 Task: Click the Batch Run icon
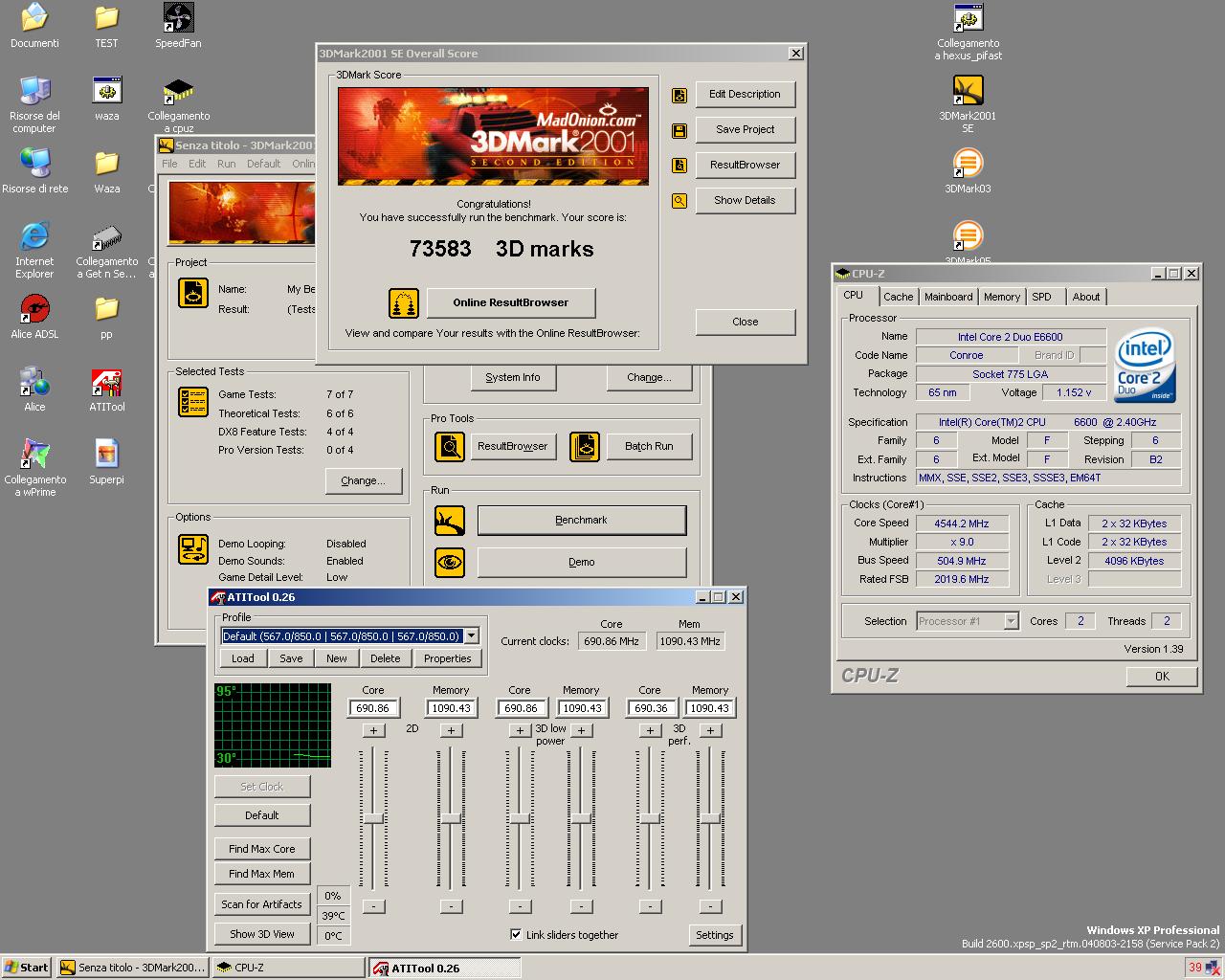coord(585,446)
